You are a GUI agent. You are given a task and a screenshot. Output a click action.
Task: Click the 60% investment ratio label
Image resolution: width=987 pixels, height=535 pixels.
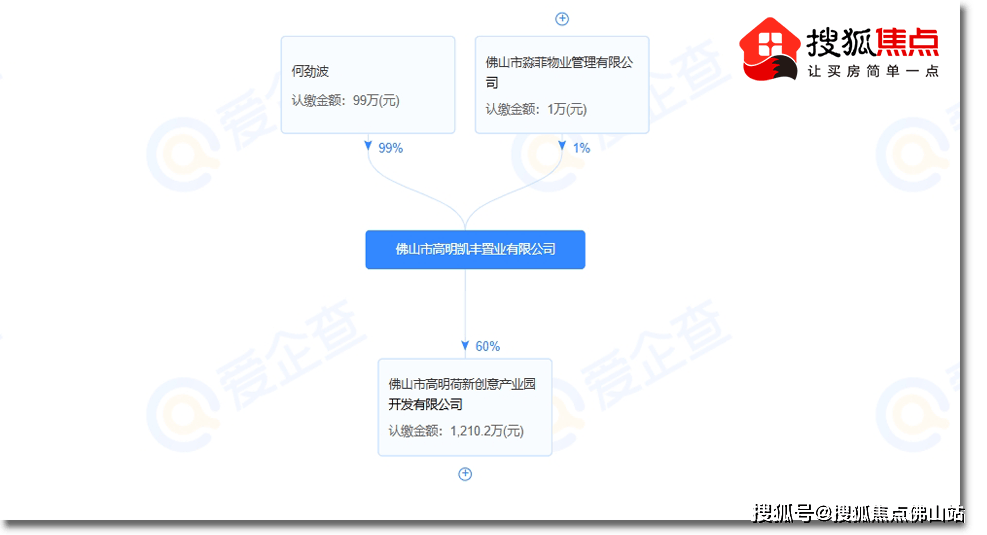487,346
